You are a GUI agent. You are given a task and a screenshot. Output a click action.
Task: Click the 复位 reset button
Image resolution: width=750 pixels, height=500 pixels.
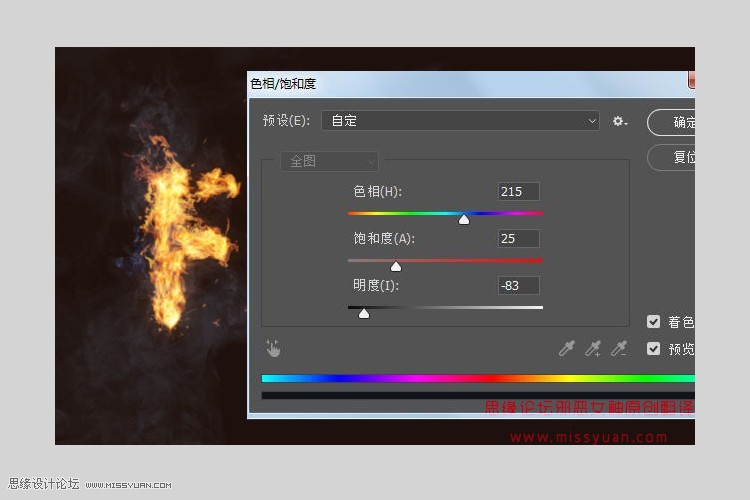(x=672, y=157)
